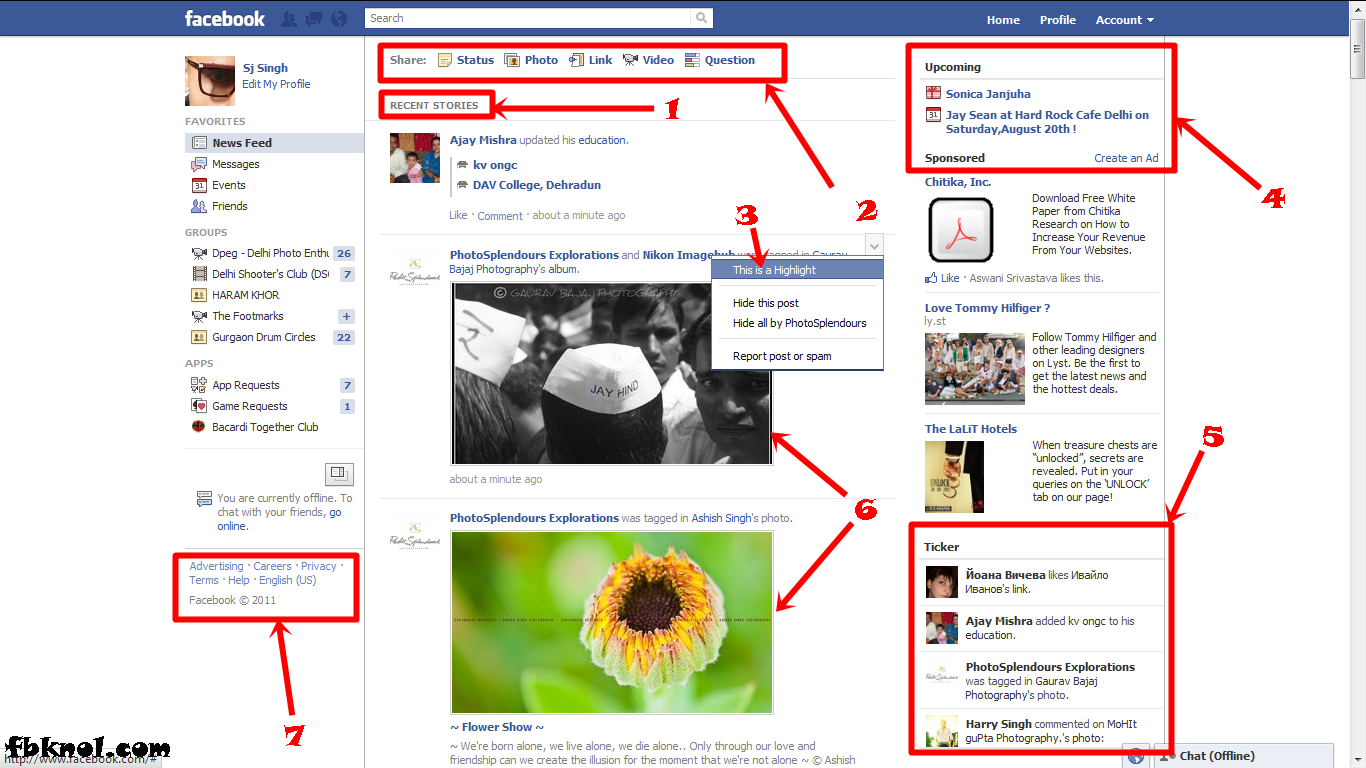
Task: Click the Friends sidebar icon
Action: point(199,206)
